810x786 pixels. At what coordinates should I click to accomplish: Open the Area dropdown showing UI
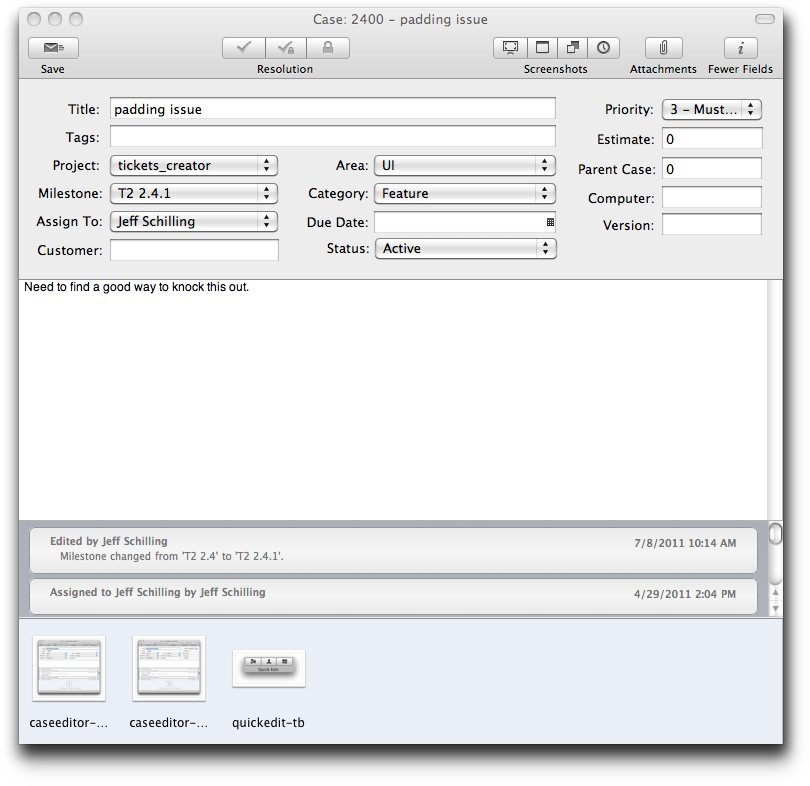click(x=465, y=165)
